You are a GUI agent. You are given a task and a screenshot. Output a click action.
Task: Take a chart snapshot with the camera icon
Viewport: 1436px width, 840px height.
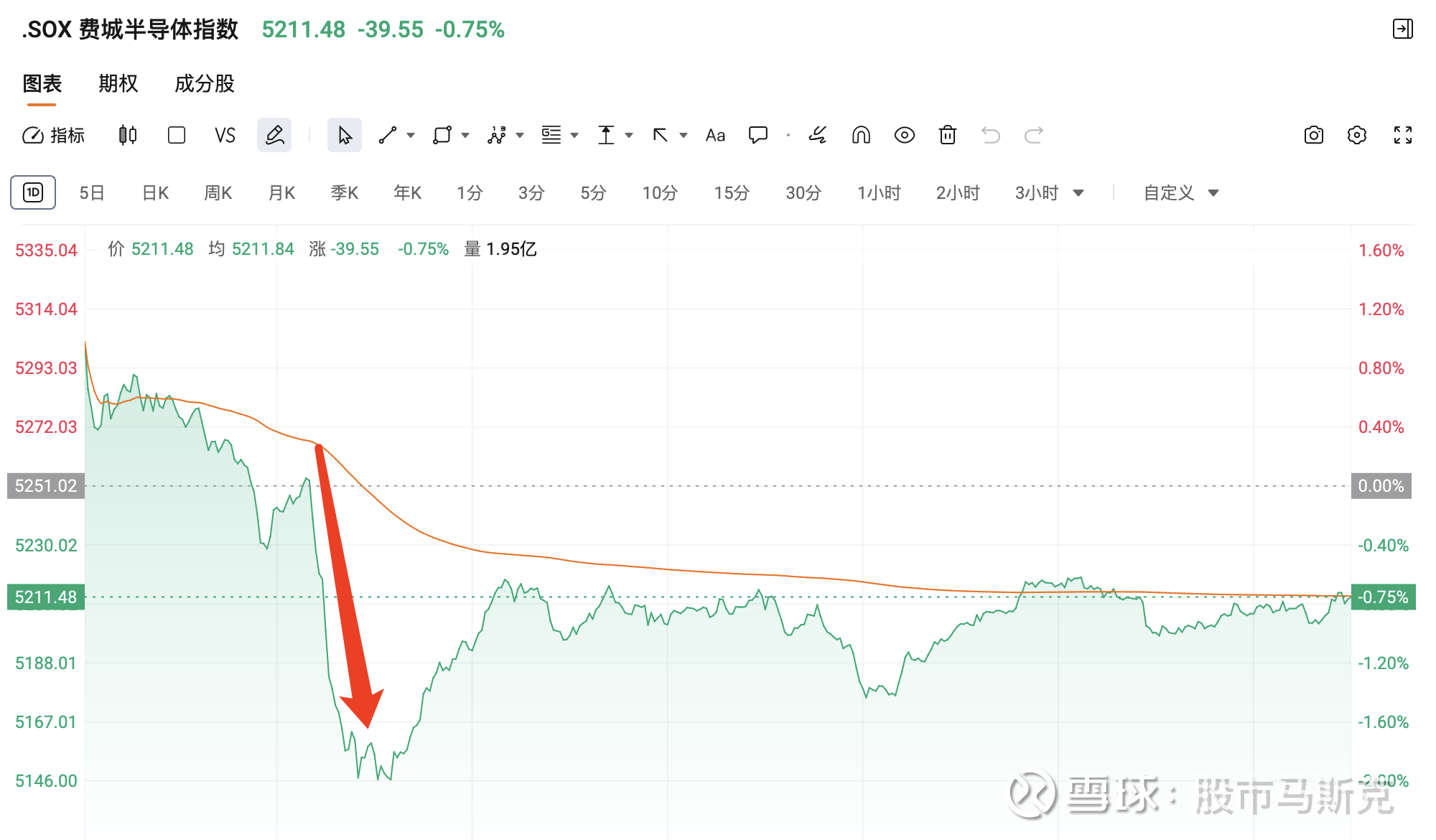point(1314,135)
